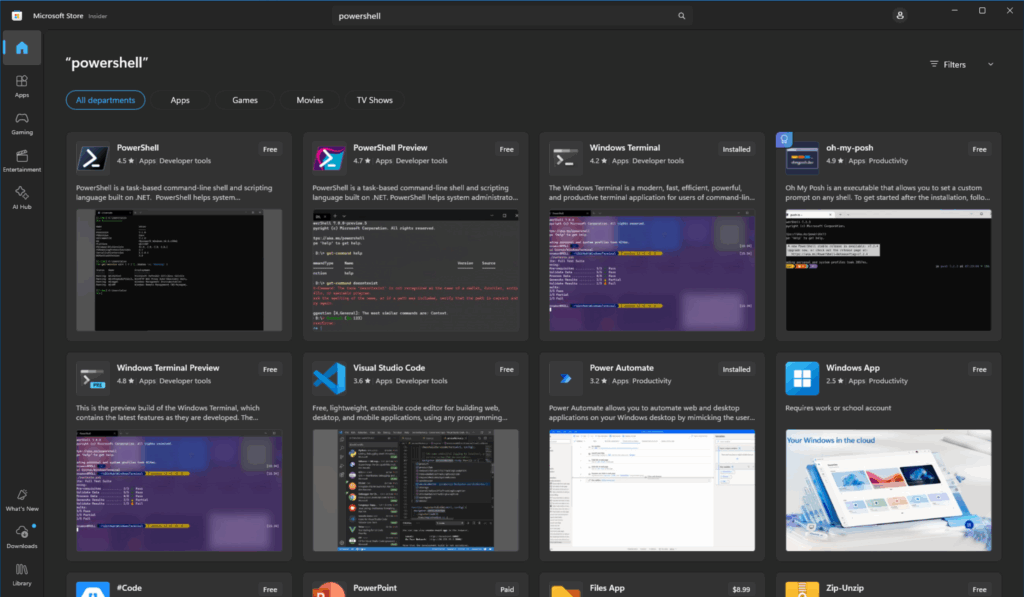
Task: Click the PowerShell Preview app icon
Action: (x=328, y=158)
